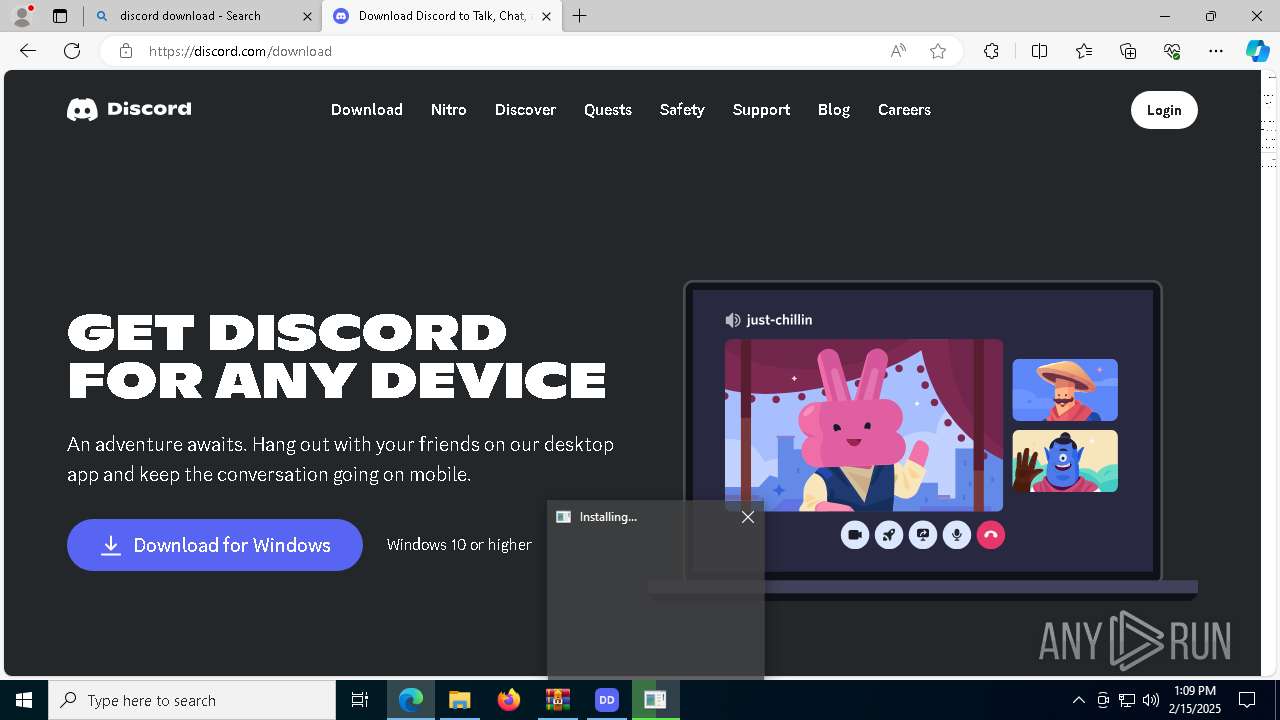Open a new browser tab
1280x720 pixels.
click(x=580, y=16)
